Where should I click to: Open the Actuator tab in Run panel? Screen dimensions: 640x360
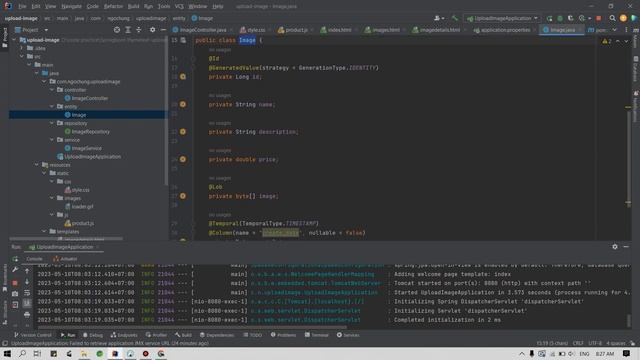65,259
